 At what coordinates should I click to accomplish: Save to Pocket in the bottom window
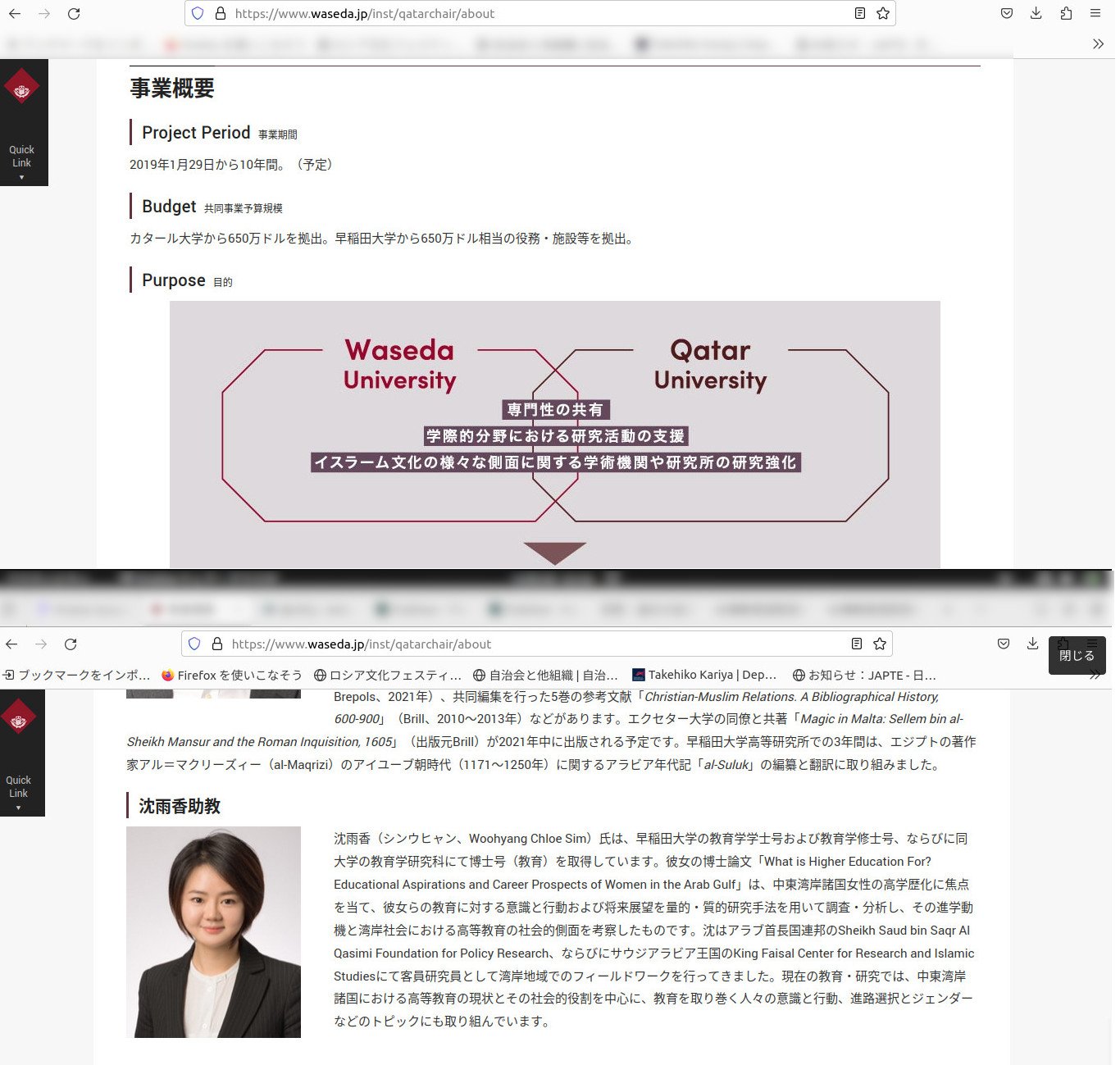tap(1004, 644)
